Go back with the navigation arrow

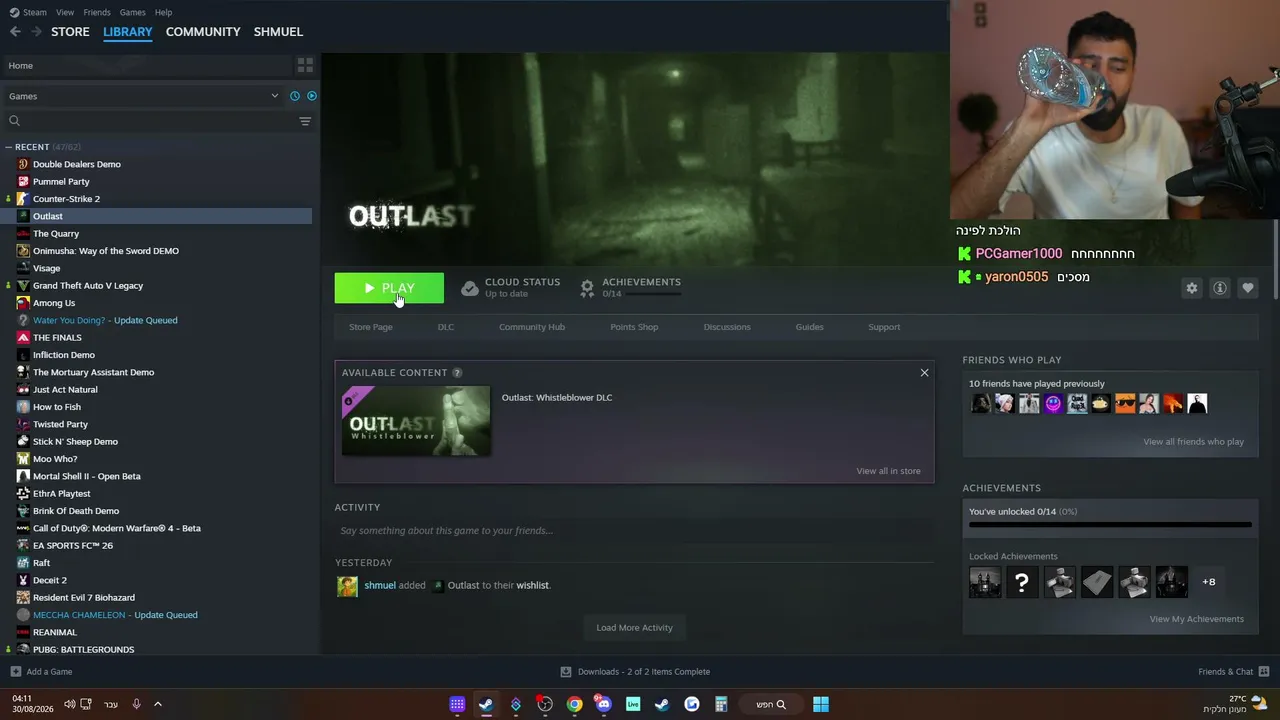(15, 32)
